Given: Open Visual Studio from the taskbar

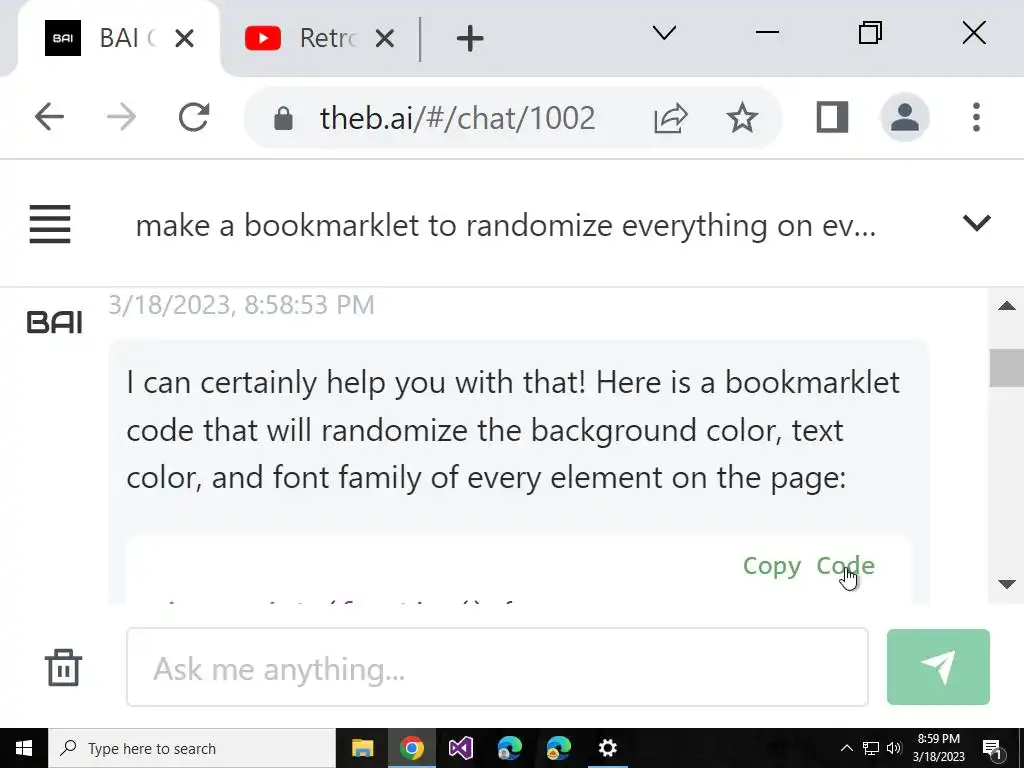Looking at the screenshot, I should [460, 748].
